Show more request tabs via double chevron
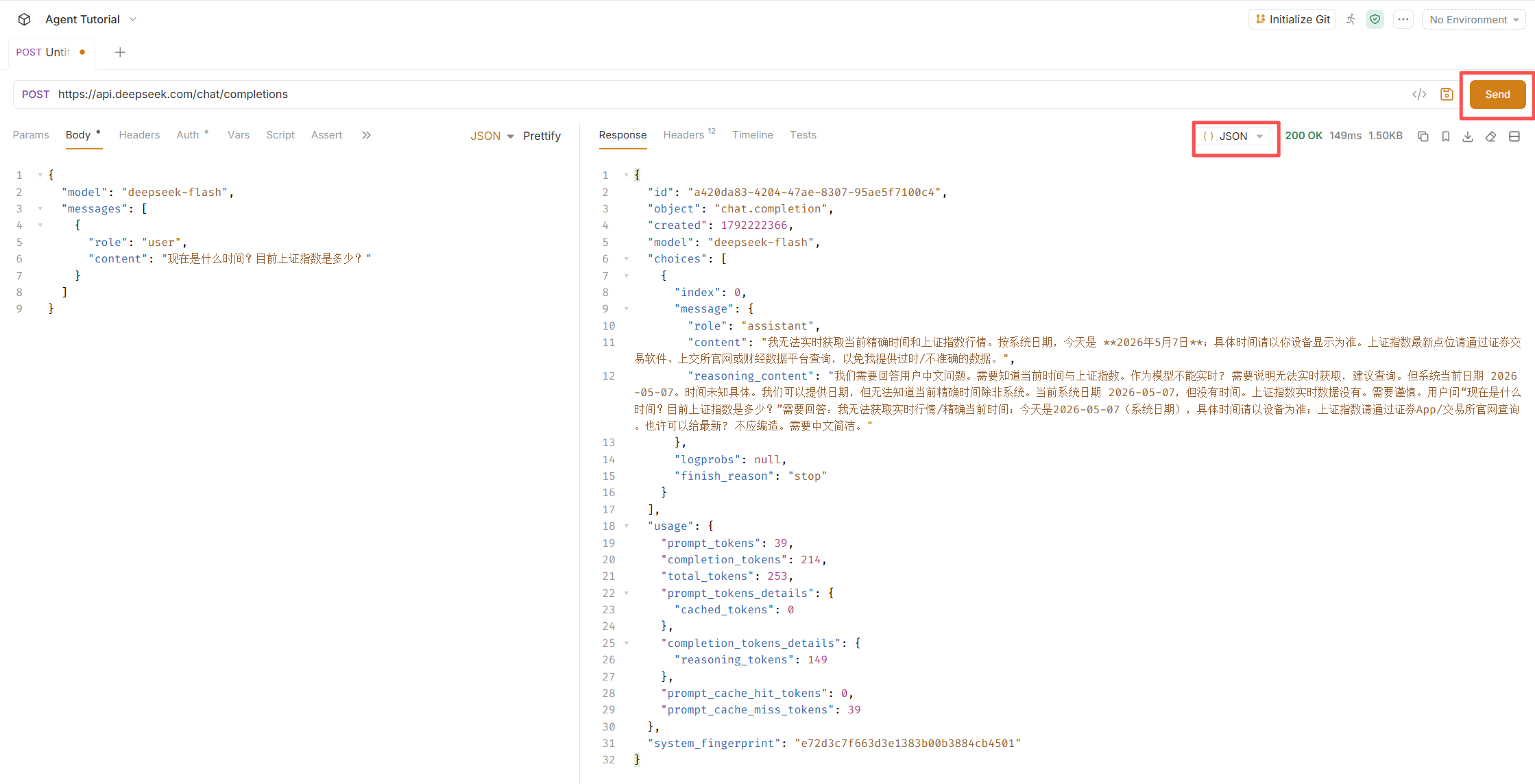Image resolution: width=1535 pixels, height=784 pixels. tap(366, 135)
